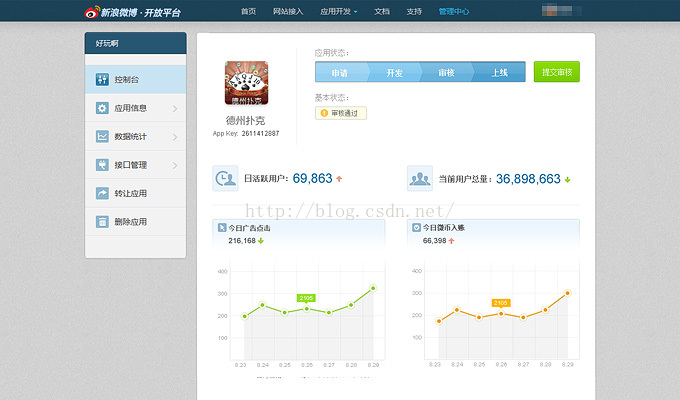Screen dimensions: 680x400
Task: Click the green chart 2105 tooltip
Action: click(x=306, y=298)
